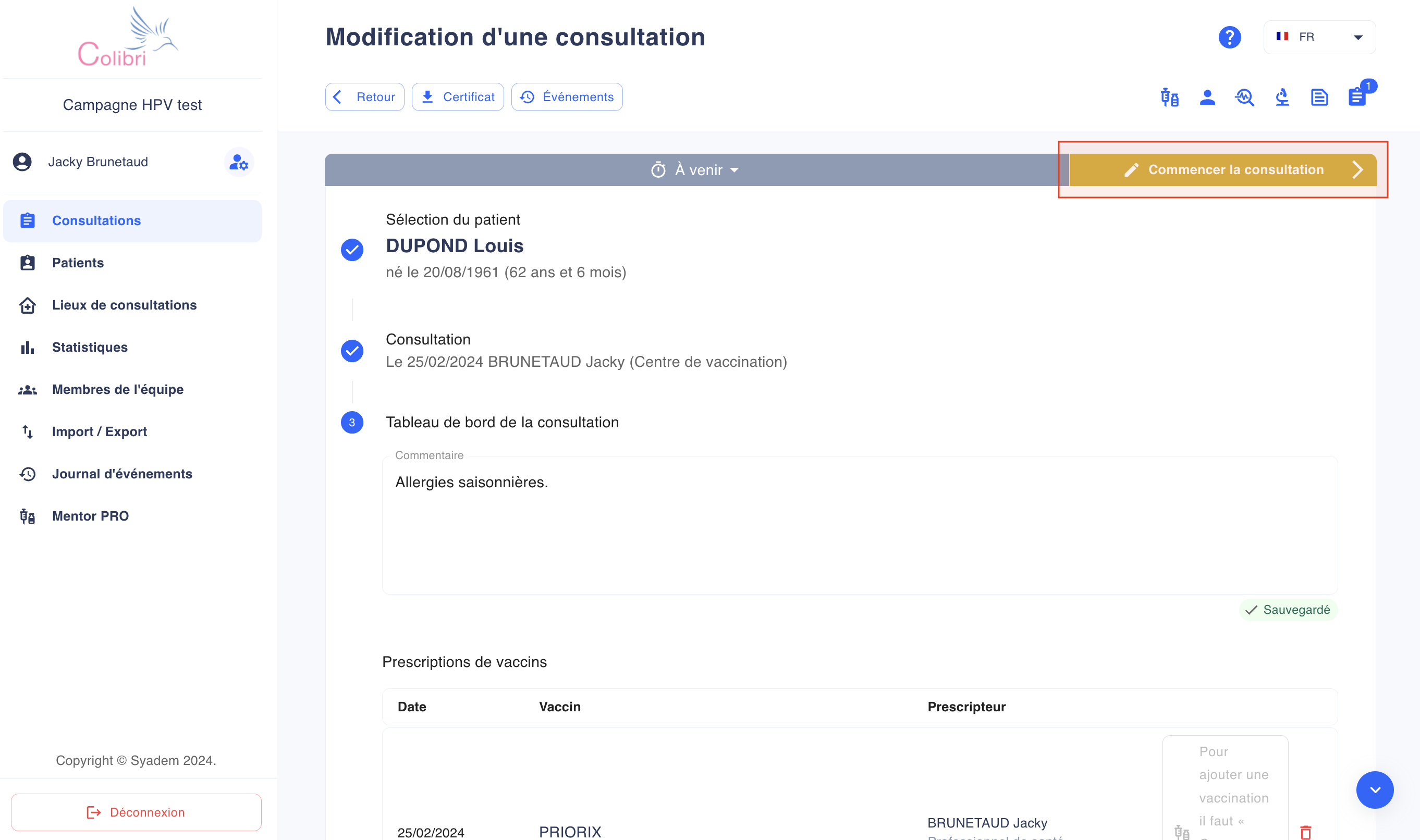This screenshot has width=1420, height=840.
Task: Open user account settings icon beside Jacky Brunetaud
Action: (238, 163)
